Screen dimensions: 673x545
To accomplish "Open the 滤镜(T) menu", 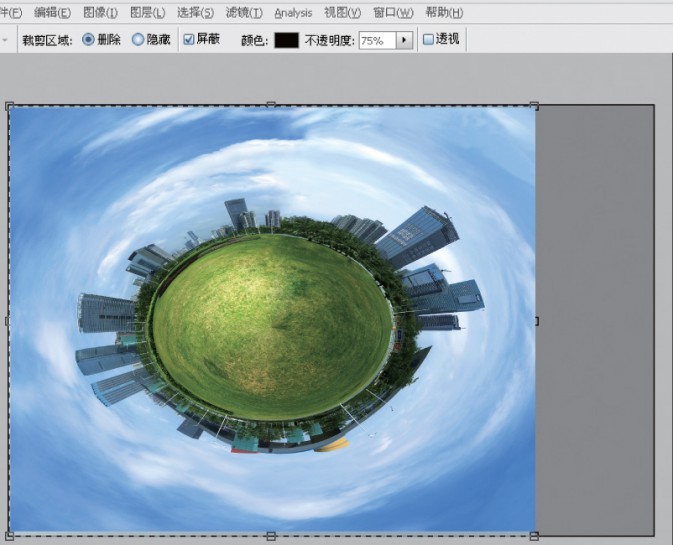I will (x=244, y=13).
